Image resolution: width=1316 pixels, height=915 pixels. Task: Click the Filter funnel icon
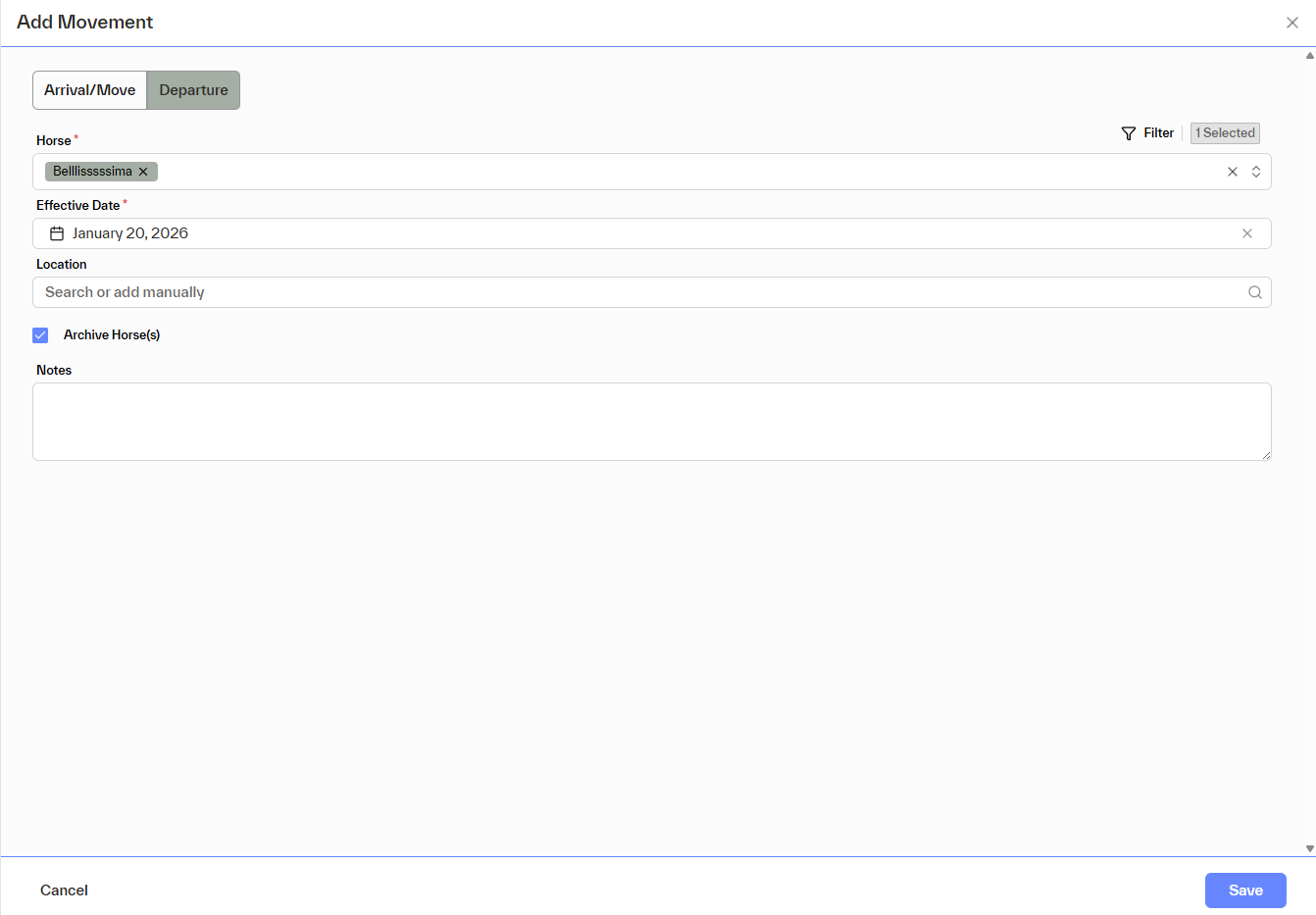click(x=1129, y=133)
